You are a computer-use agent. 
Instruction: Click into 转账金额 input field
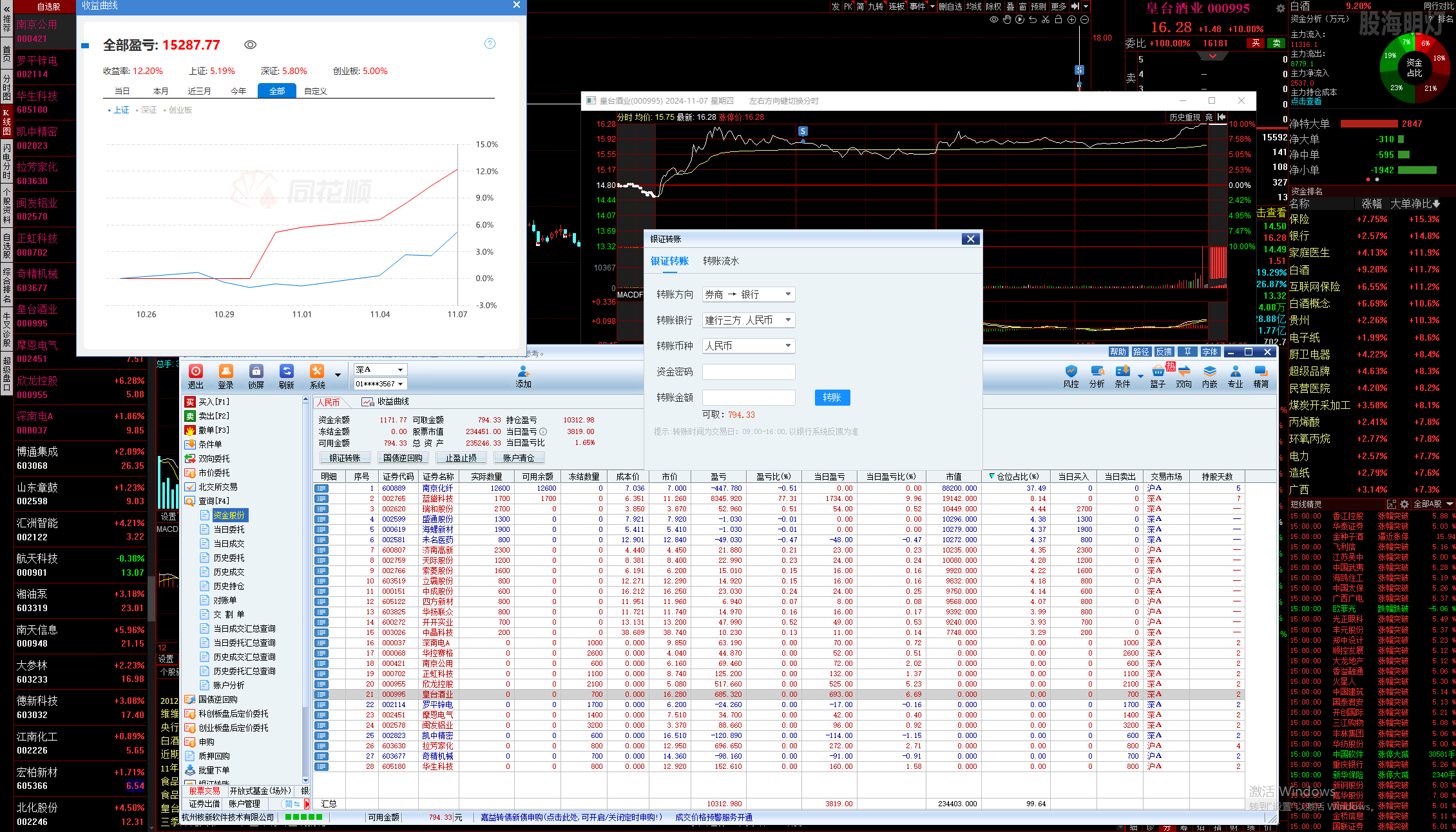749,397
